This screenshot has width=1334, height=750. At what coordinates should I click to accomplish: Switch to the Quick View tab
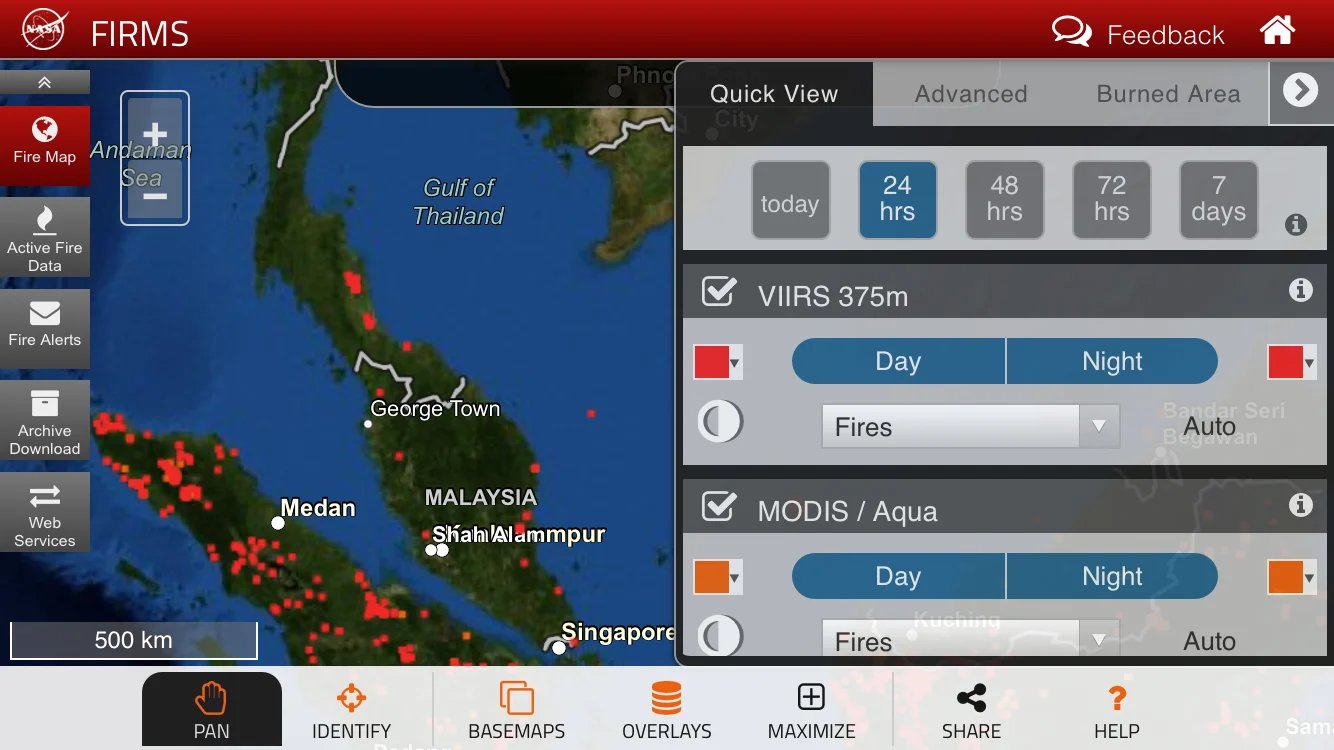774,94
